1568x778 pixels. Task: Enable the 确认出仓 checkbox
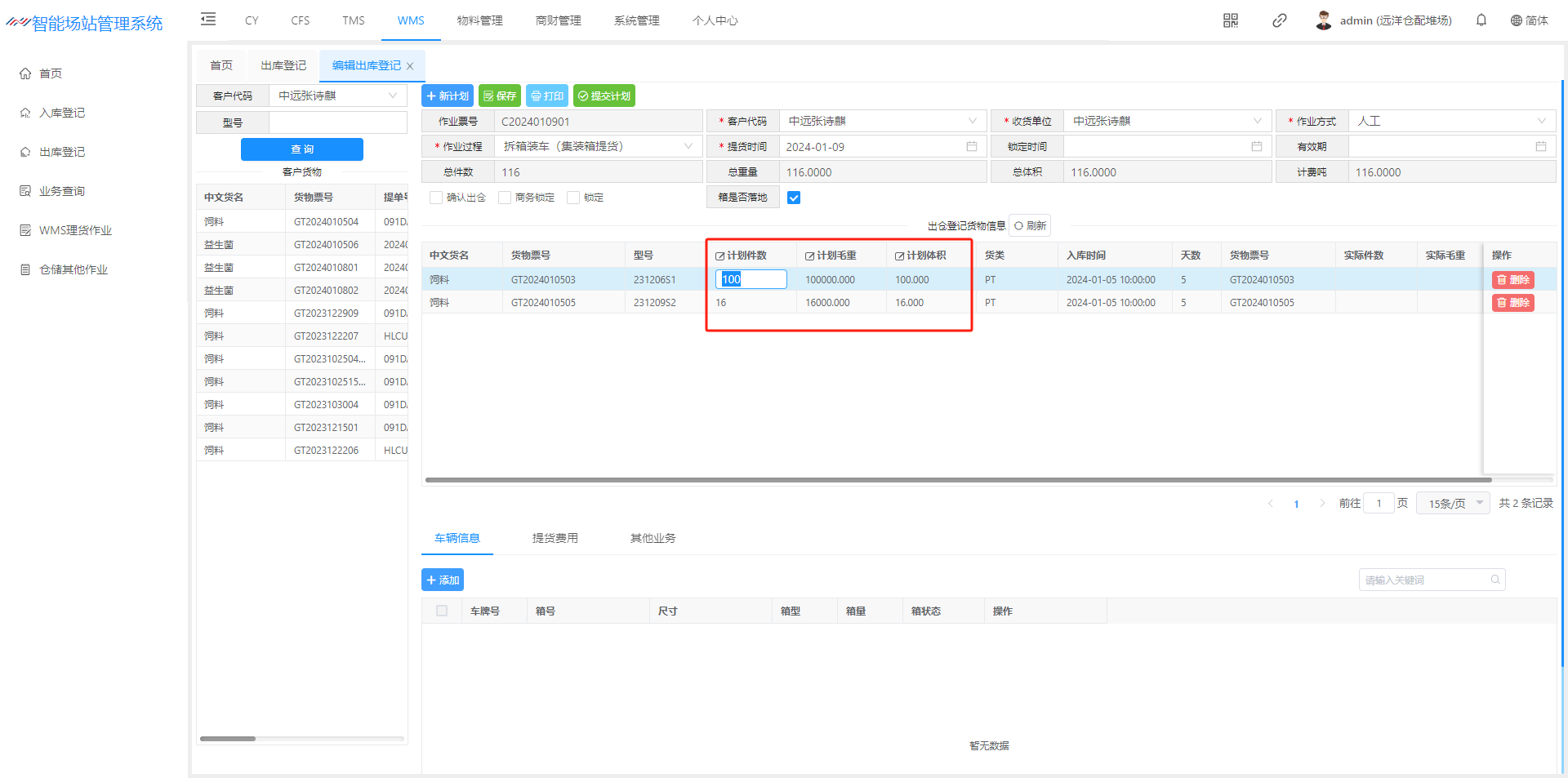point(436,198)
